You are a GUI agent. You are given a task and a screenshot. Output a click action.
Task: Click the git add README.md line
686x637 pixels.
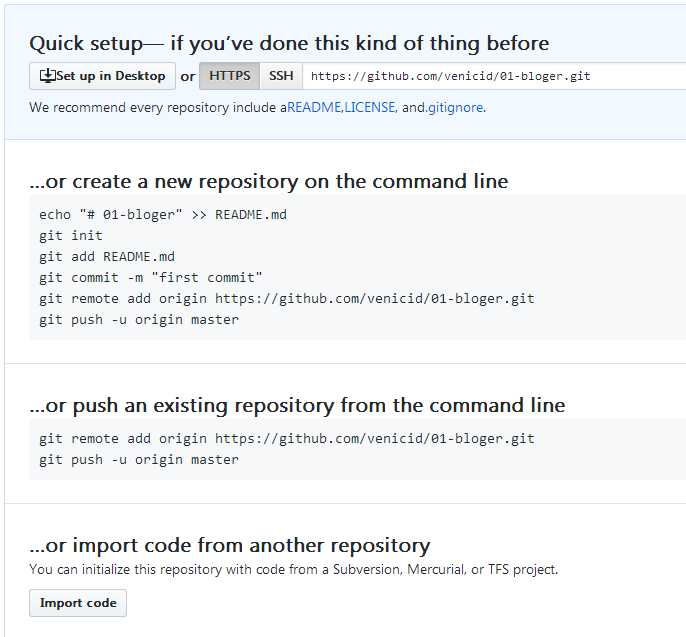click(107, 257)
